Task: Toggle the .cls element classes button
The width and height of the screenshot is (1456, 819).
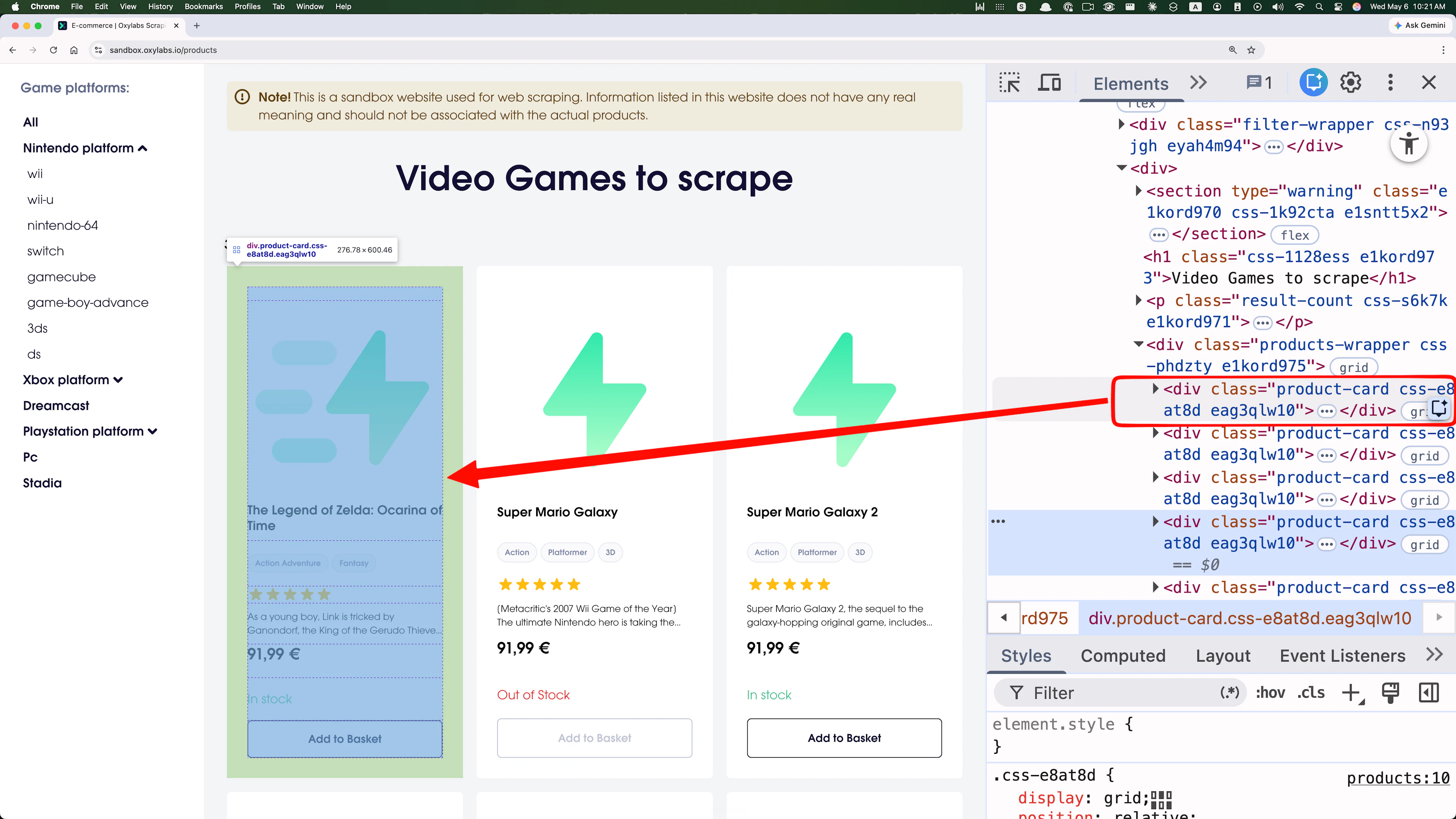Action: pos(1311,693)
